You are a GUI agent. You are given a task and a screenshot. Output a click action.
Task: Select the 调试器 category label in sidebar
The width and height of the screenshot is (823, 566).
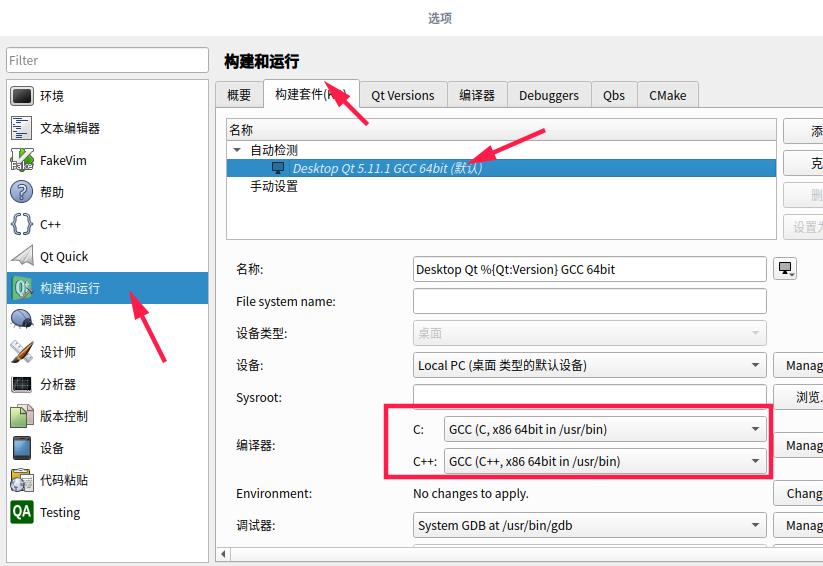coord(58,320)
